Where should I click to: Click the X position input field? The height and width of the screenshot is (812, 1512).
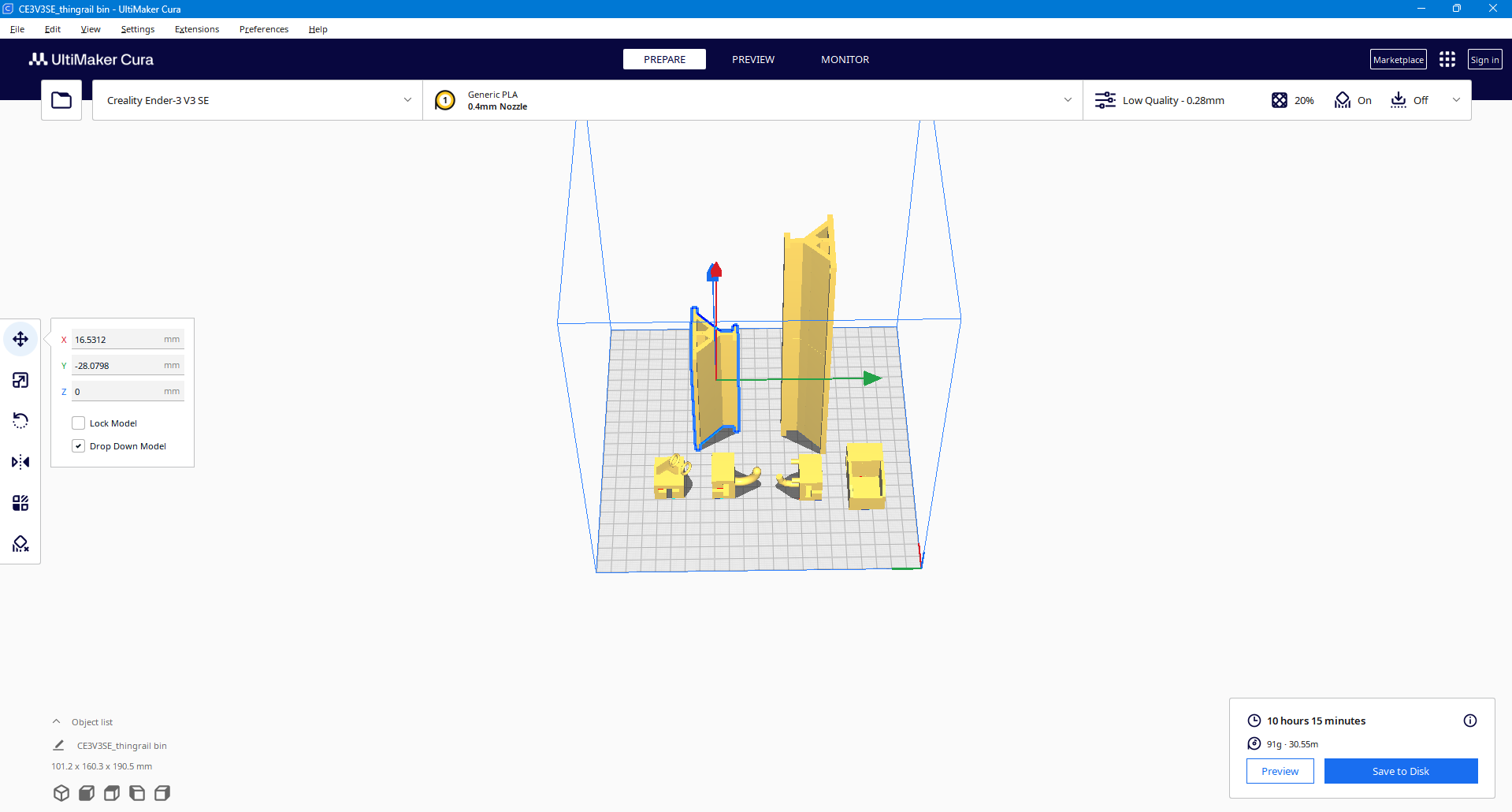pos(128,340)
